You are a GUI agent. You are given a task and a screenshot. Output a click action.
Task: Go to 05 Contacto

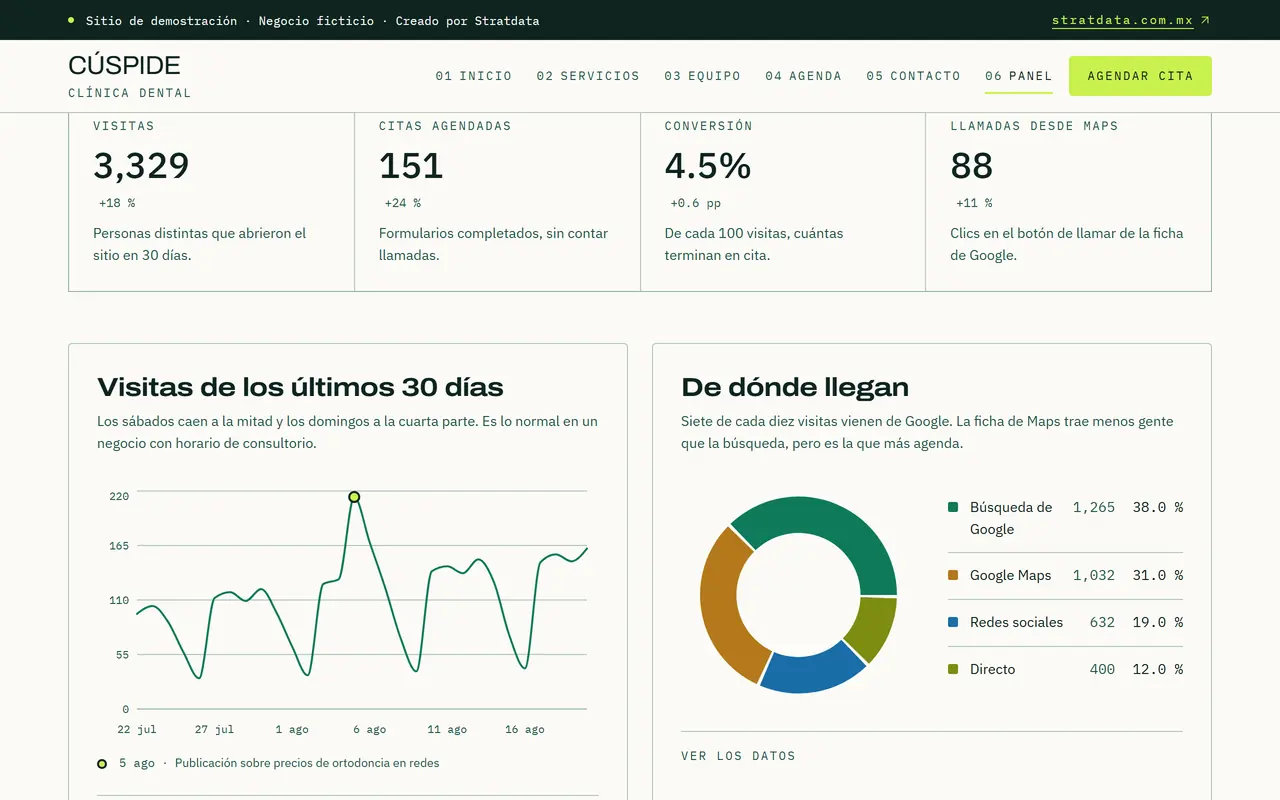914,76
